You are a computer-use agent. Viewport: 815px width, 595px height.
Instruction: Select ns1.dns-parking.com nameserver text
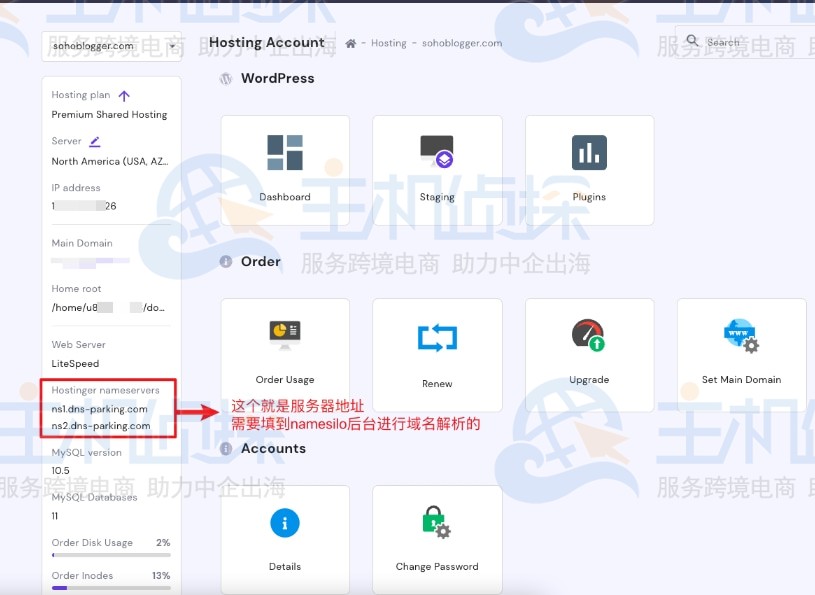[x=99, y=409]
